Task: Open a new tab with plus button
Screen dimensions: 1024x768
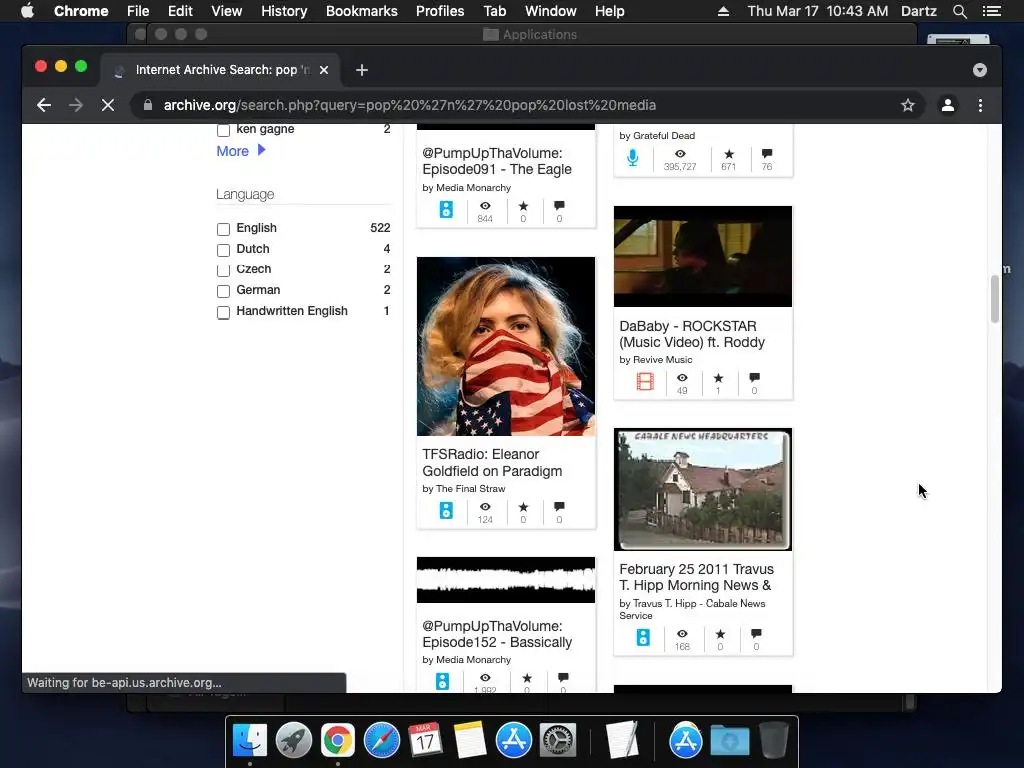Action: tap(362, 70)
